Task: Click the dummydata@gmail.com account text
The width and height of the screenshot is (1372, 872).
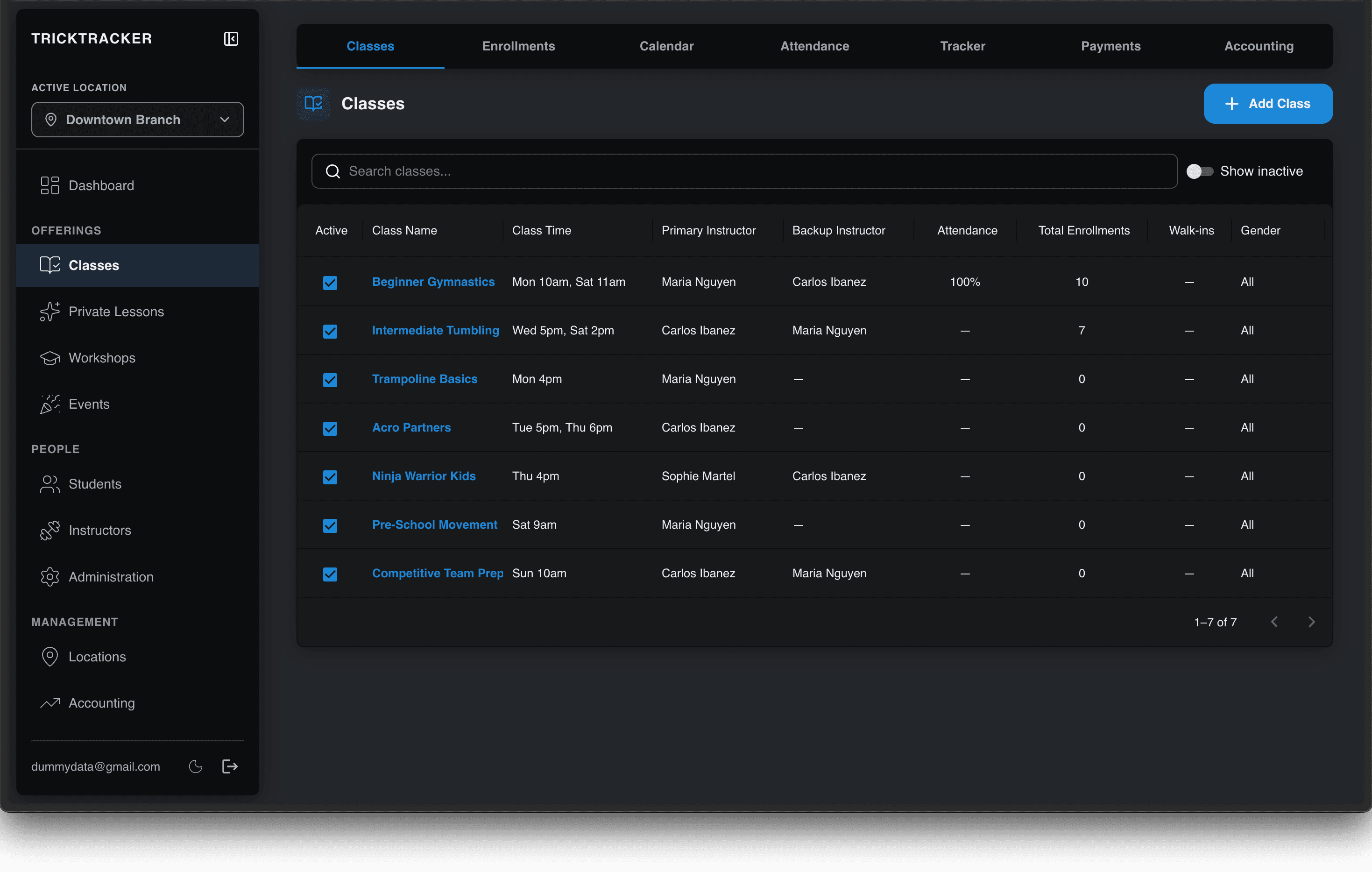Action: [x=96, y=766]
